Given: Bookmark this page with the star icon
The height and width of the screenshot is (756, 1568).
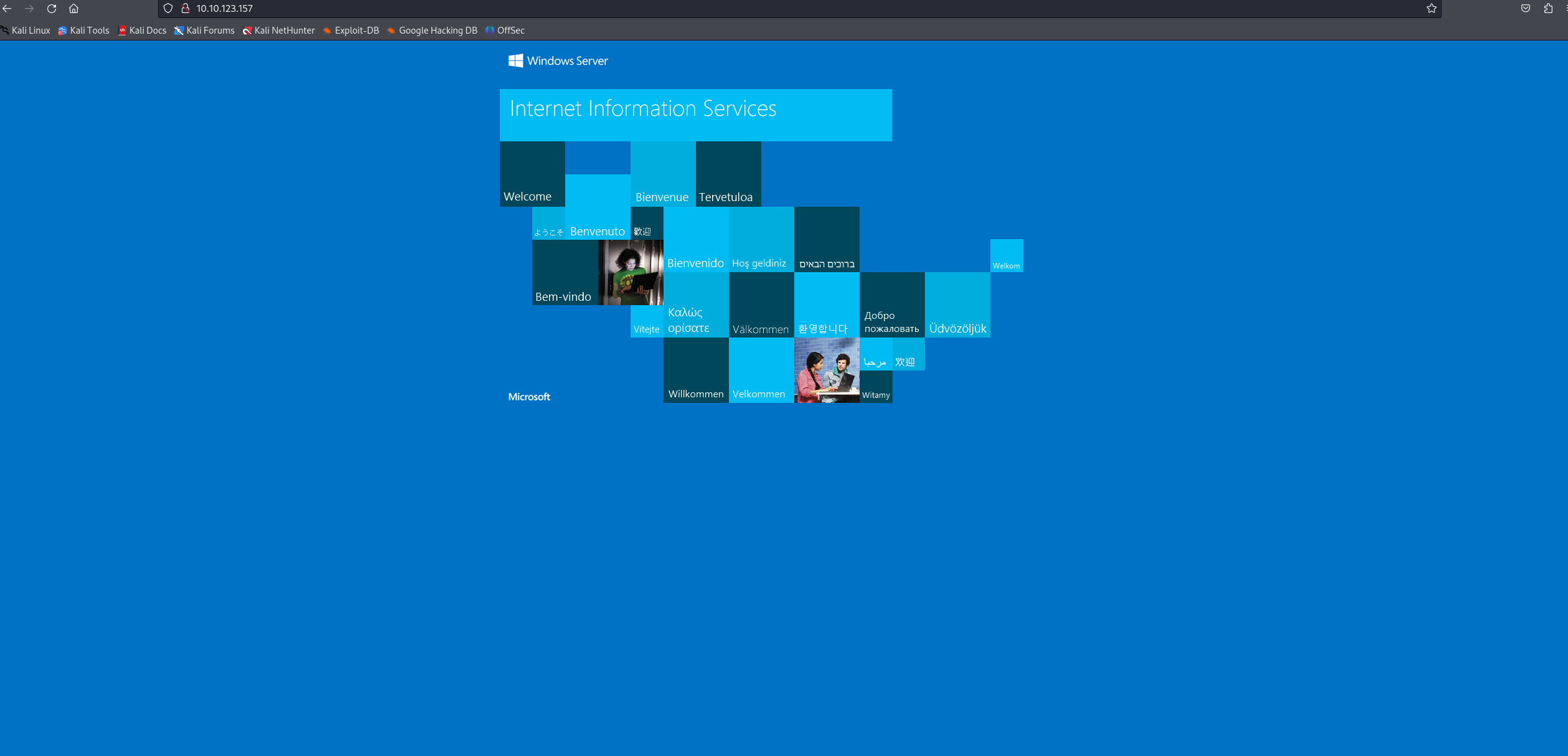Looking at the screenshot, I should click(x=1431, y=9).
